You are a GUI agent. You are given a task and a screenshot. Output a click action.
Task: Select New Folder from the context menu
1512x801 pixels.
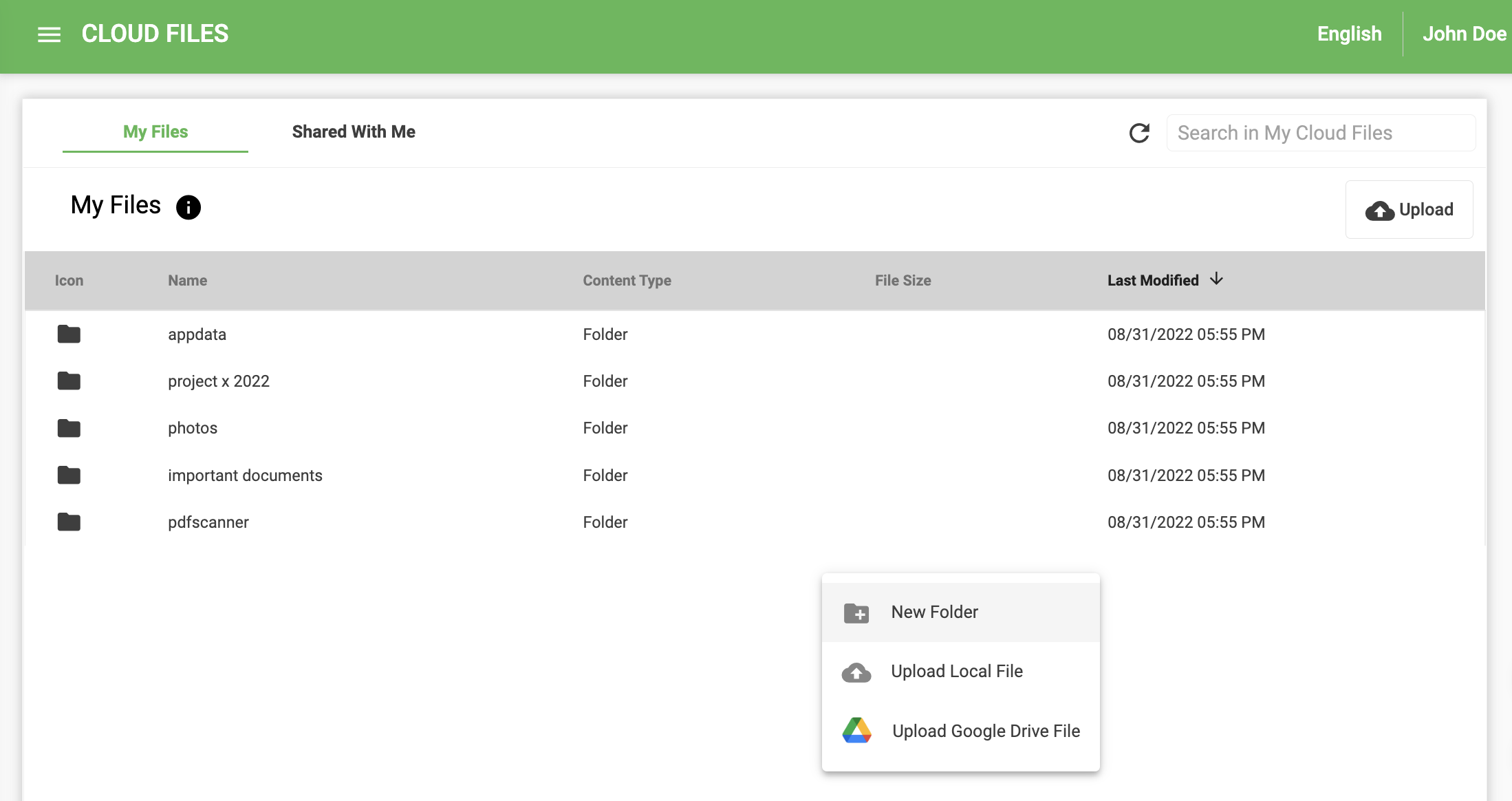tap(934, 612)
